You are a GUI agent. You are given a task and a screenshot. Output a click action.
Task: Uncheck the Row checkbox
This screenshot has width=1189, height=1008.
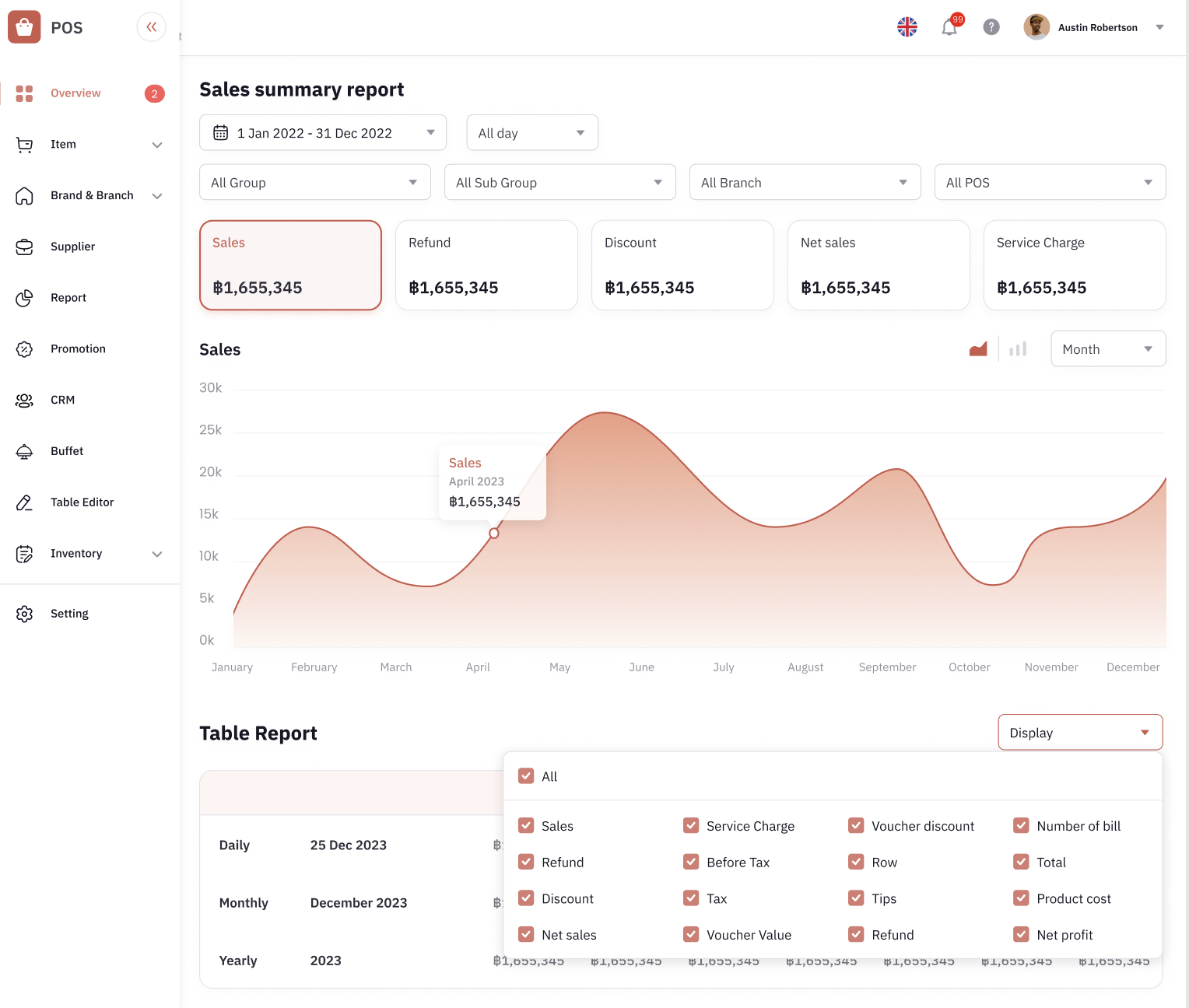click(856, 862)
